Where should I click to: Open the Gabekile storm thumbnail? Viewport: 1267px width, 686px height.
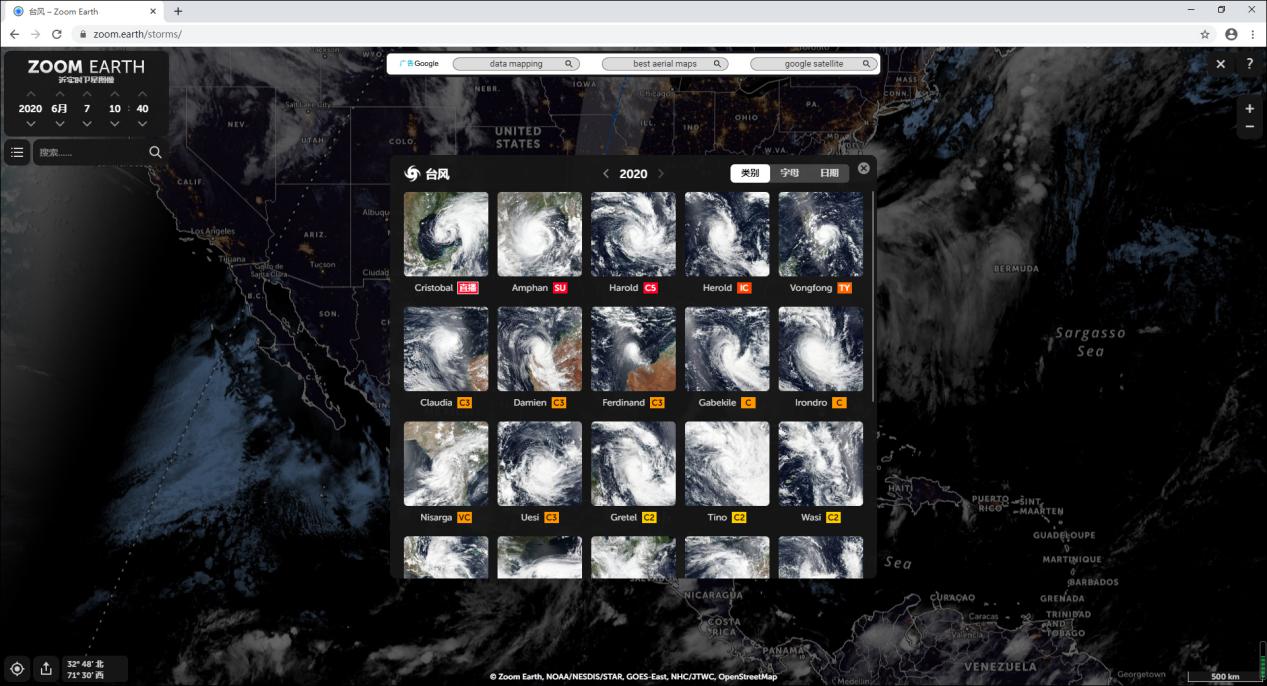pos(727,349)
